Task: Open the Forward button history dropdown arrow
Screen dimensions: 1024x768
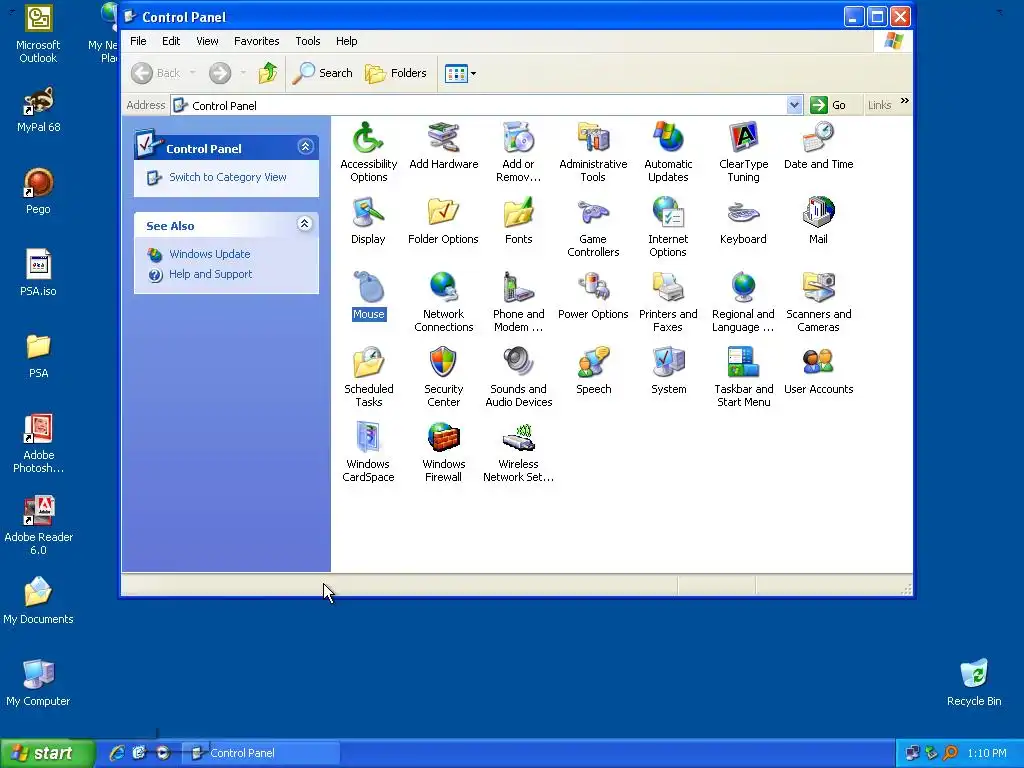Action: 243,73
